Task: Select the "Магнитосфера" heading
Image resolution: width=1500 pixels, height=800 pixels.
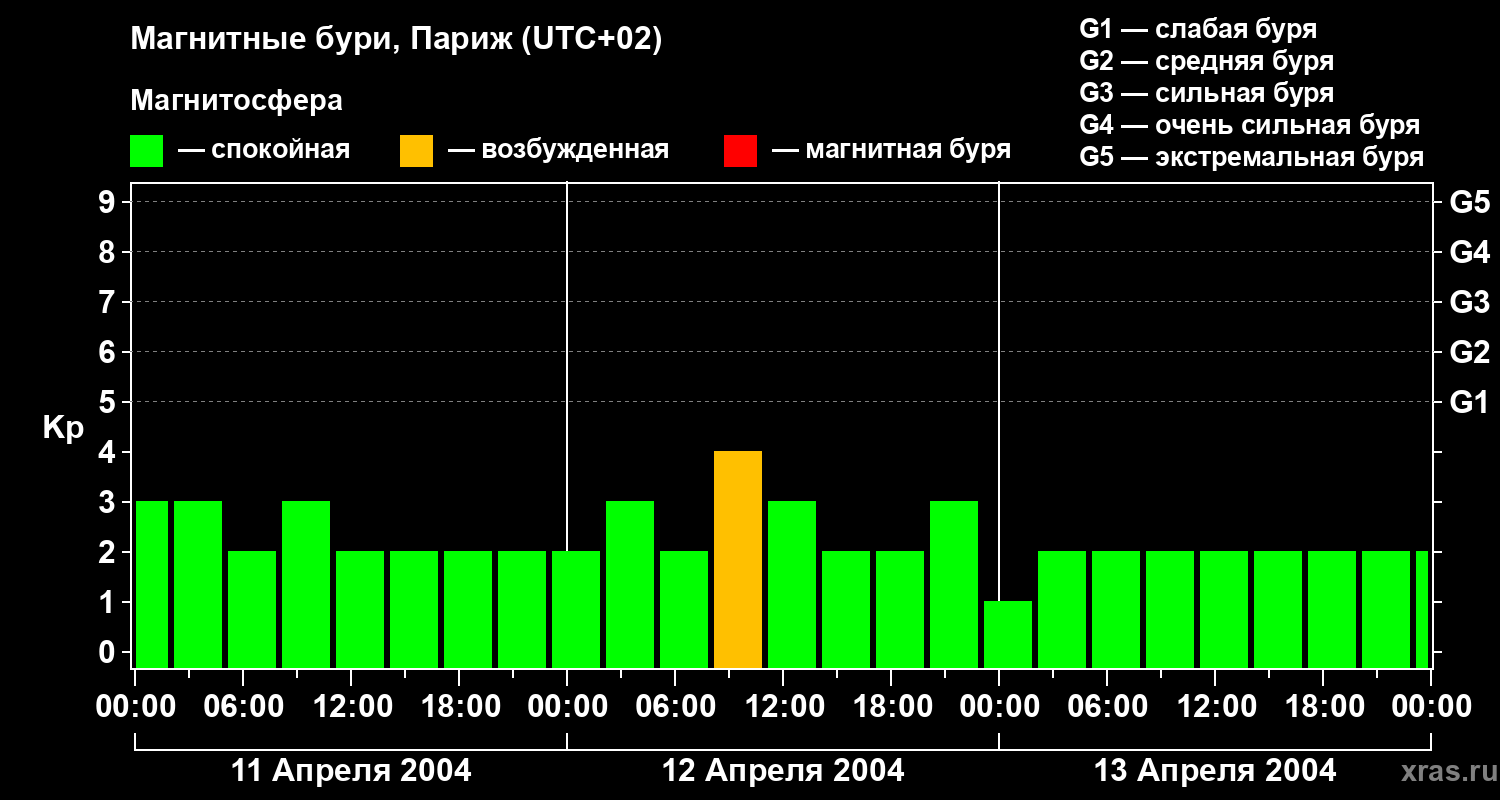Action: click(236, 101)
